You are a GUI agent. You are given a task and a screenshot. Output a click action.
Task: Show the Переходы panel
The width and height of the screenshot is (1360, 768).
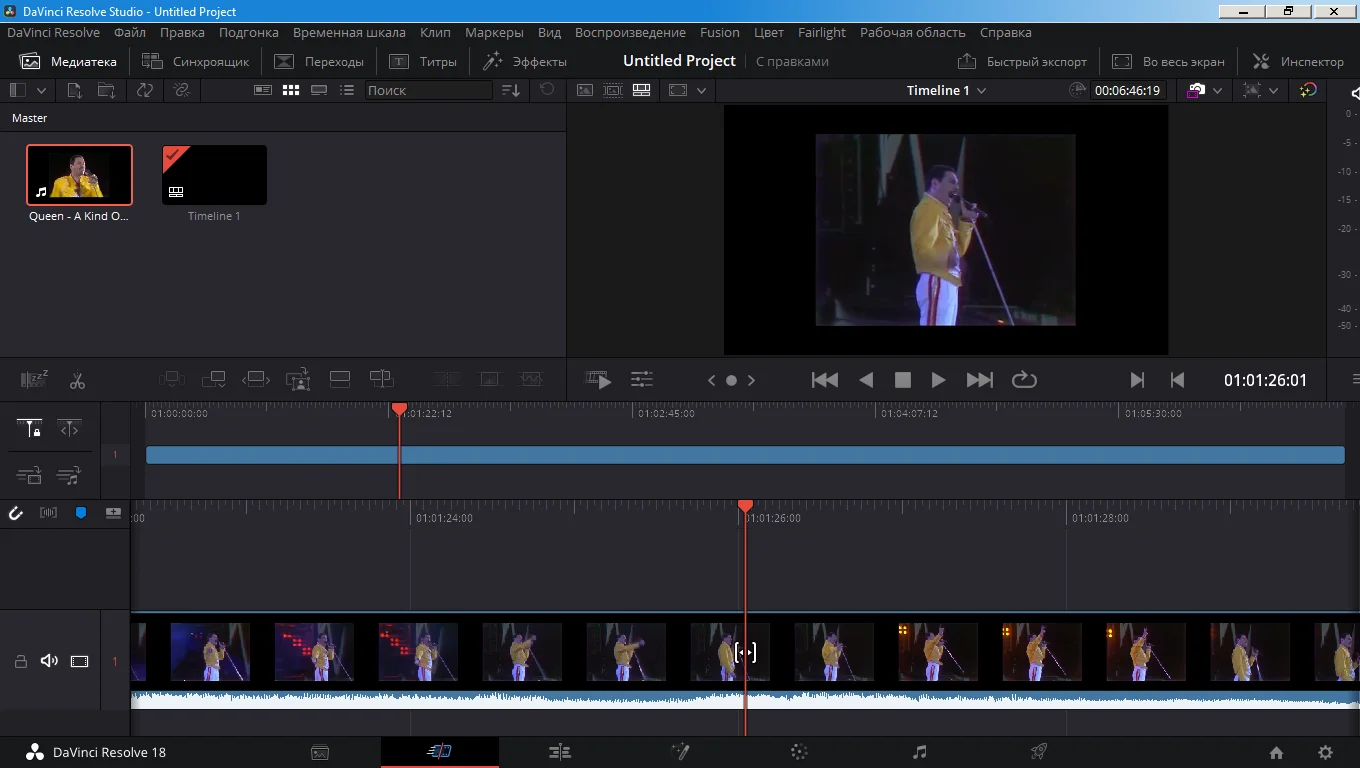coord(319,61)
